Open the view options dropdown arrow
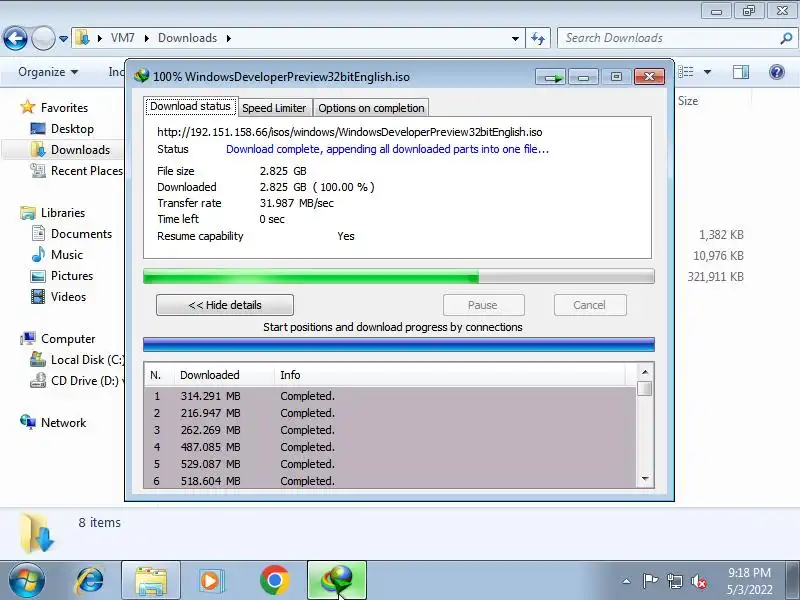The height and width of the screenshot is (600, 800). [x=707, y=72]
